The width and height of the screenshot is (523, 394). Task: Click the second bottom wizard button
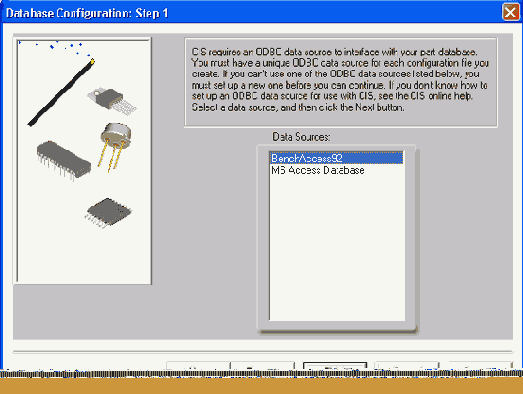point(263,366)
